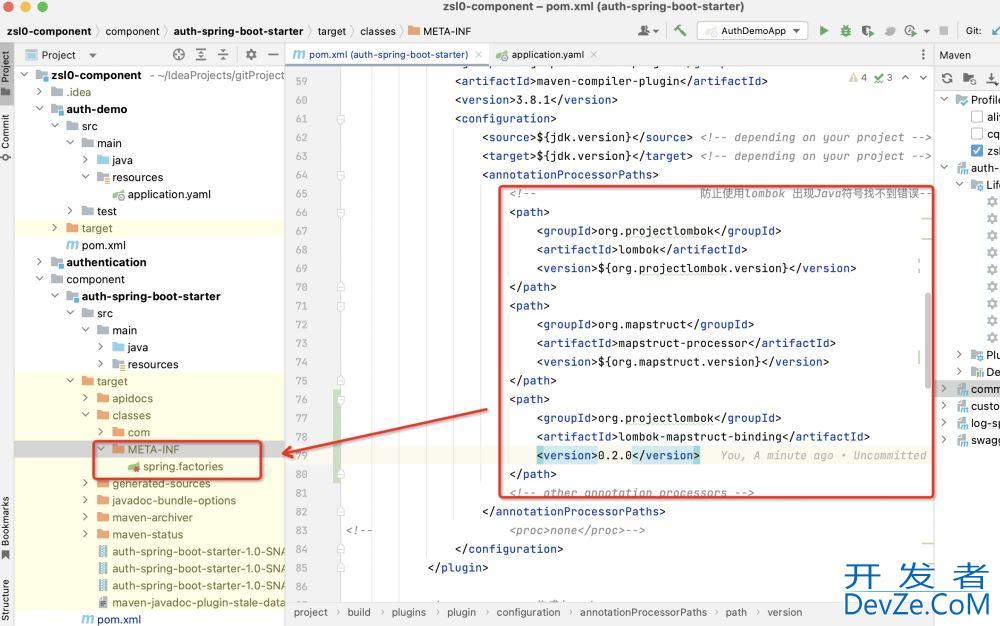Collapse the zsl0-component root node
Image resolution: width=1000 pixels, height=626 pixels.
[24, 75]
